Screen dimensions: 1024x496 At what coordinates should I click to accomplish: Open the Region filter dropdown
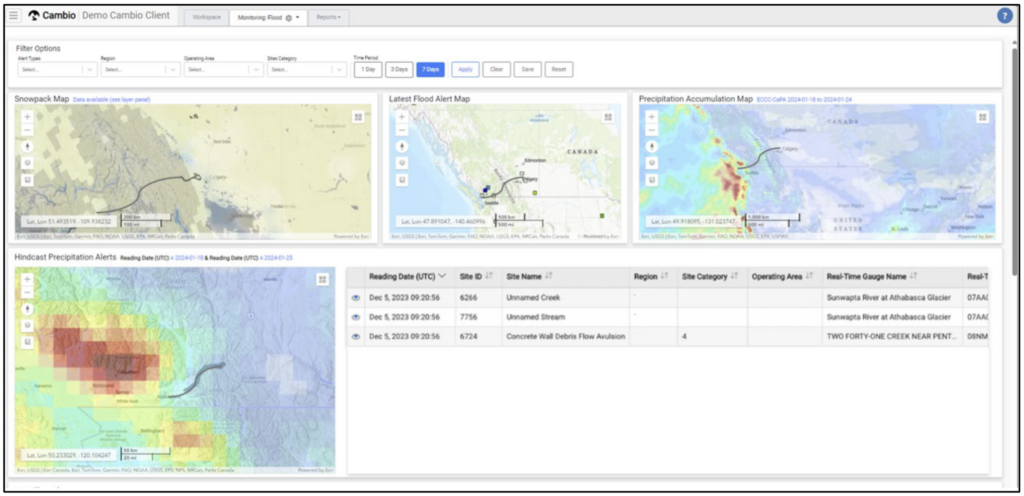click(140, 69)
